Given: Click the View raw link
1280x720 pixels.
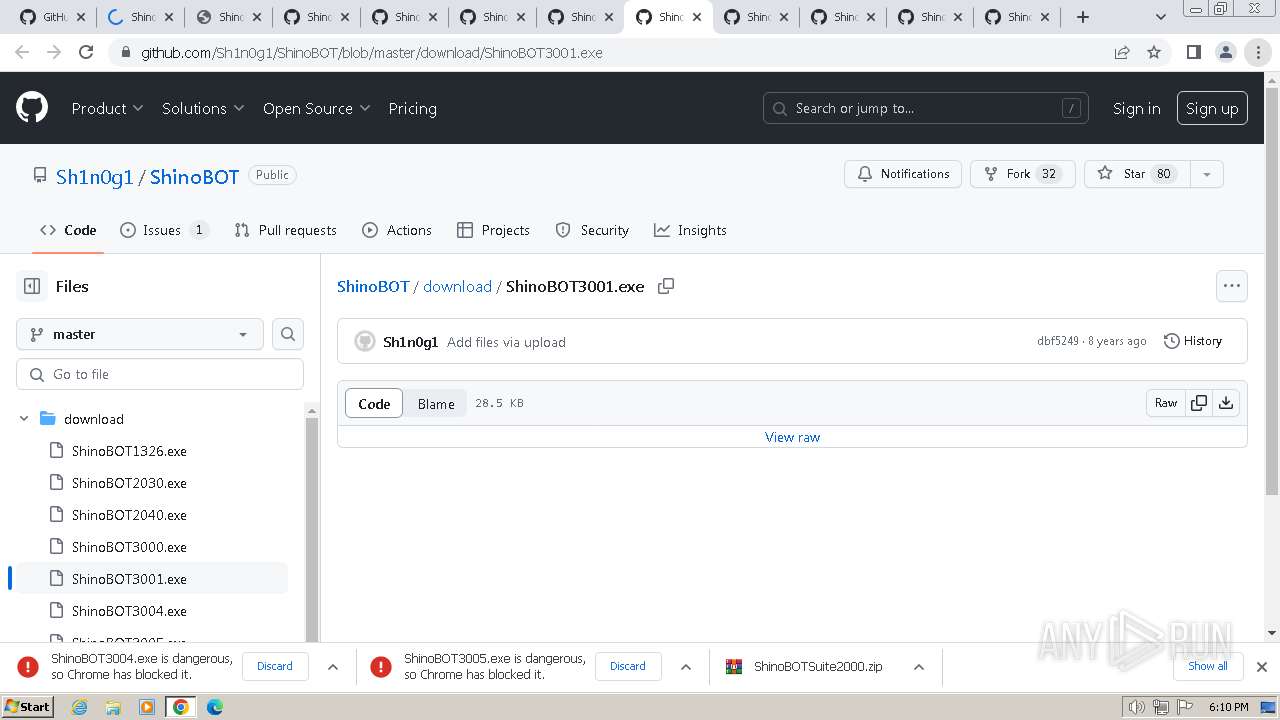Looking at the screenshot, I should click(792, 437).
